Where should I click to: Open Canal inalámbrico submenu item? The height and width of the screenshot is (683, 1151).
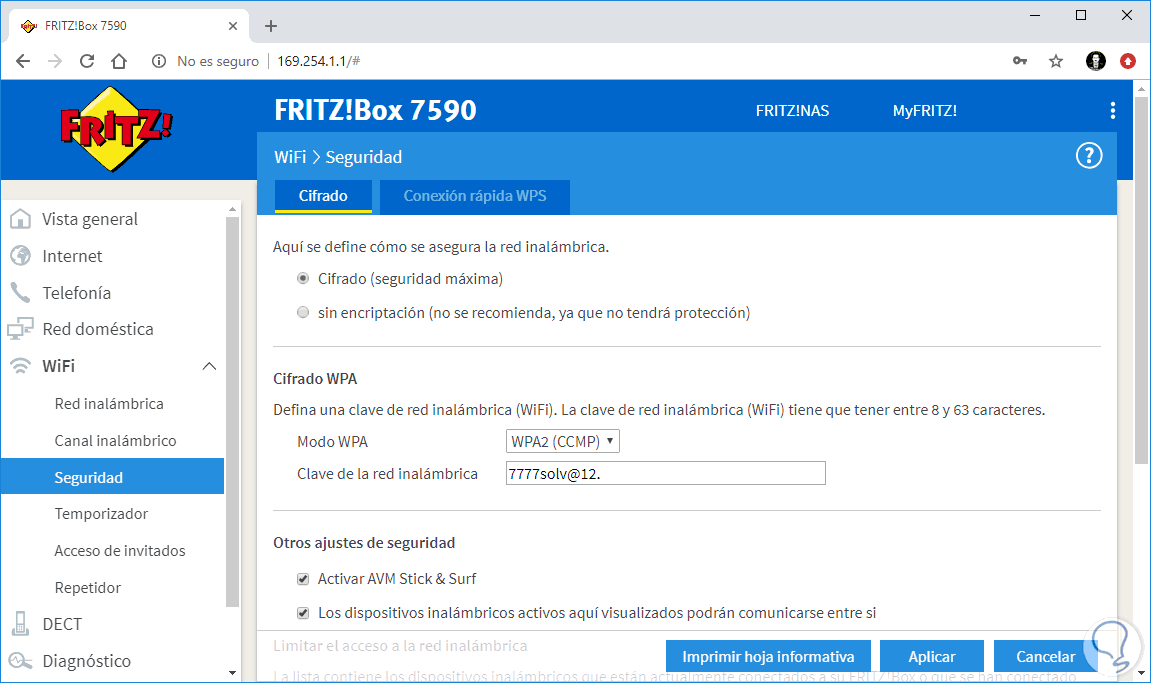(115, 441)
